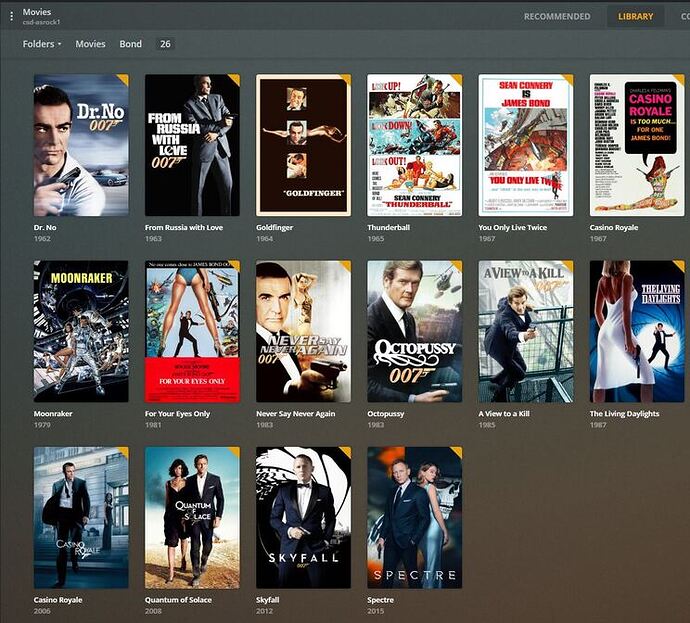This screenshot has width=690, height=623.
Task: Click the You Only Live Twice title
Action: (513, 227)
